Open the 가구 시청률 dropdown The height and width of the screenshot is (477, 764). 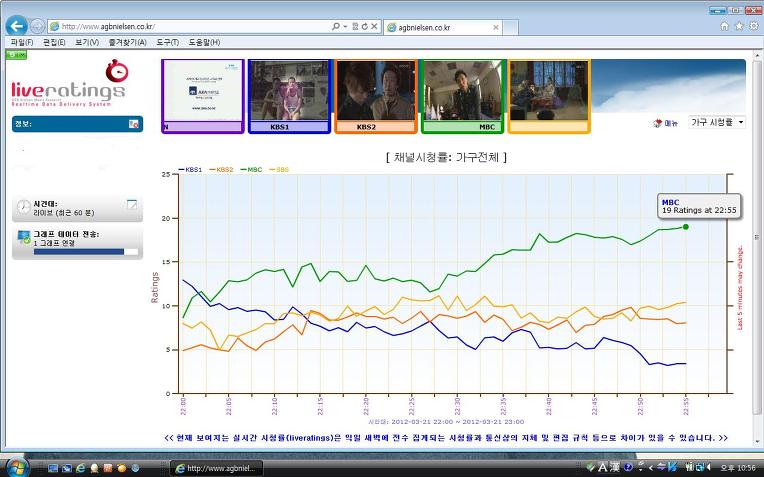[717, 122]
